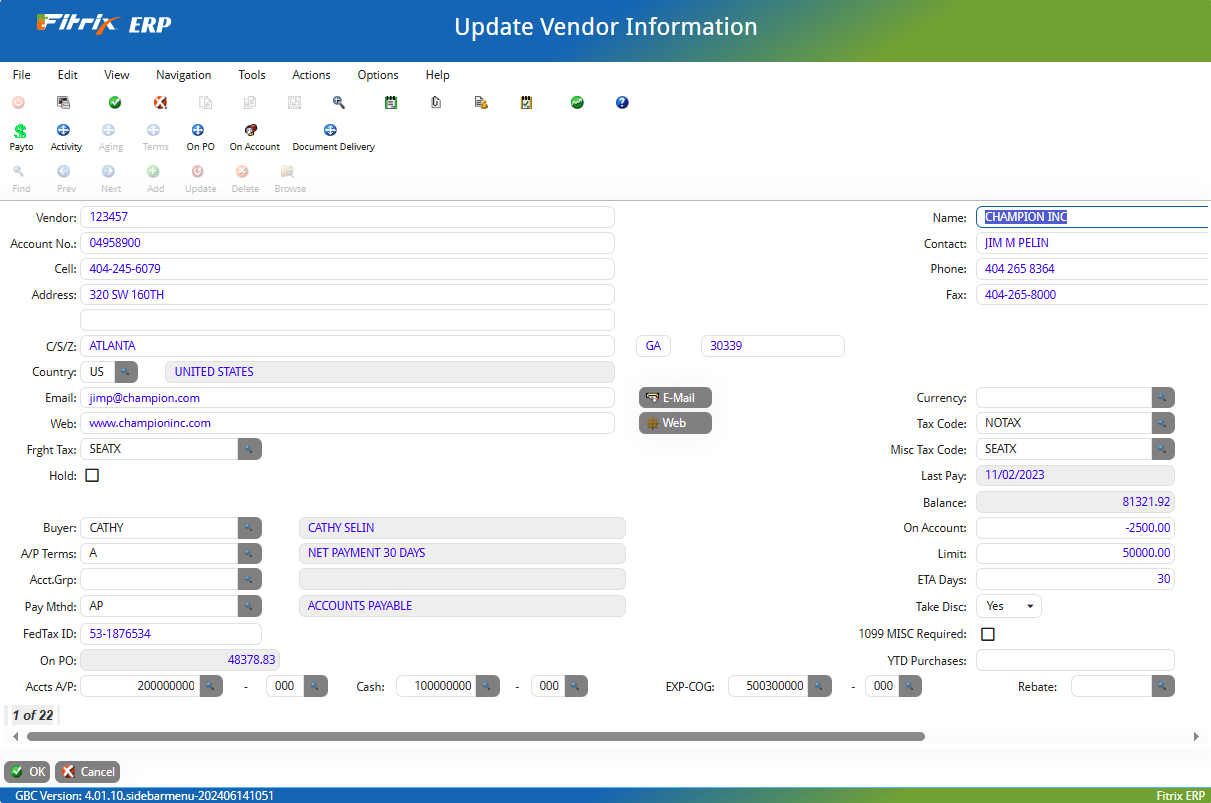1211x803 pixels.
Task: Go to the next record with Next
Action: point(111,179)
